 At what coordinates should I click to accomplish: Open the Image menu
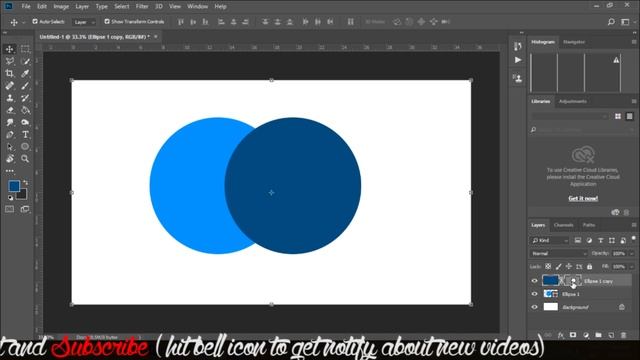pyautogui.click(x=61, y=7)
